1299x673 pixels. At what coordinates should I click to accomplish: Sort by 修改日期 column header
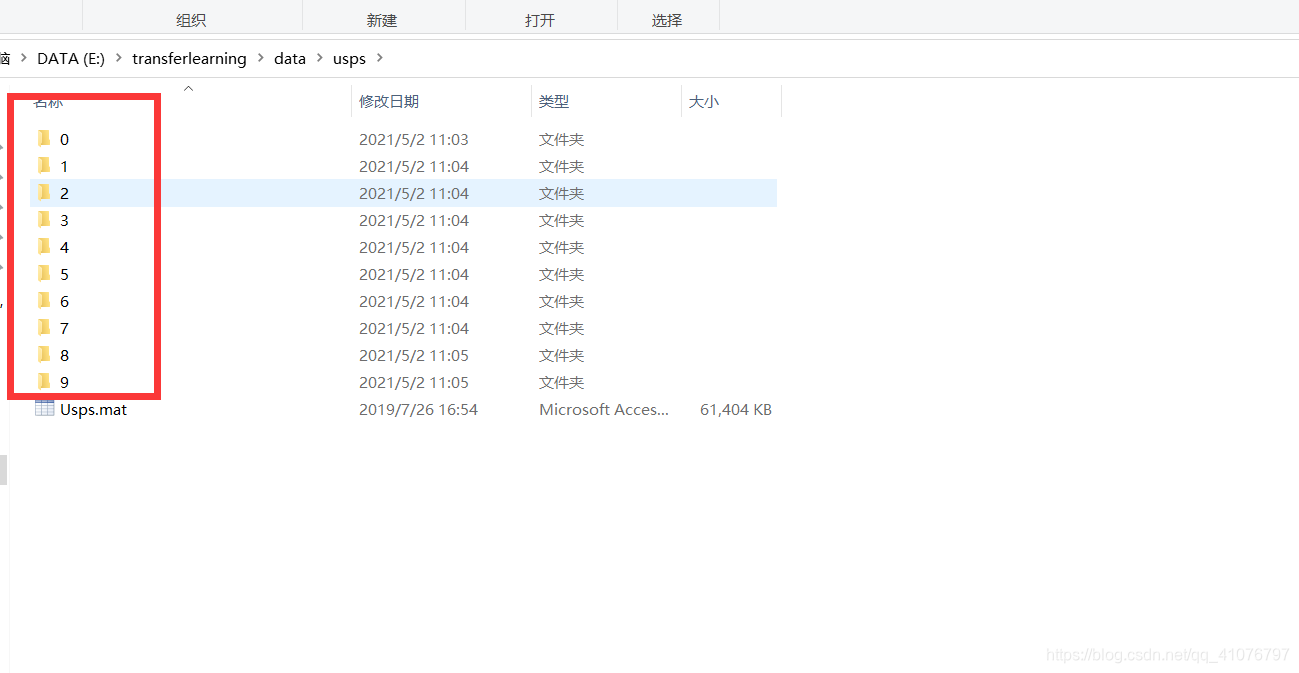coord(389,101)
